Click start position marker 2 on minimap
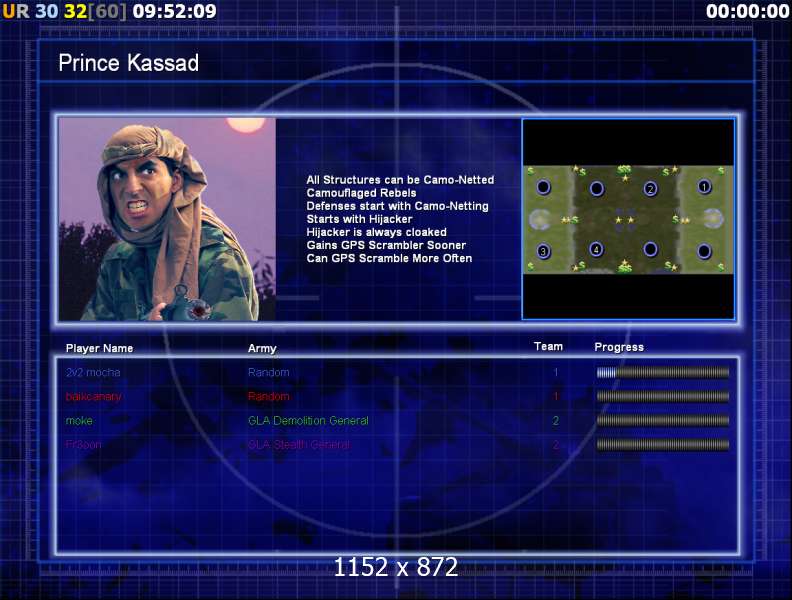The width and height of the screenshot is (792, 600). (651, 189)
